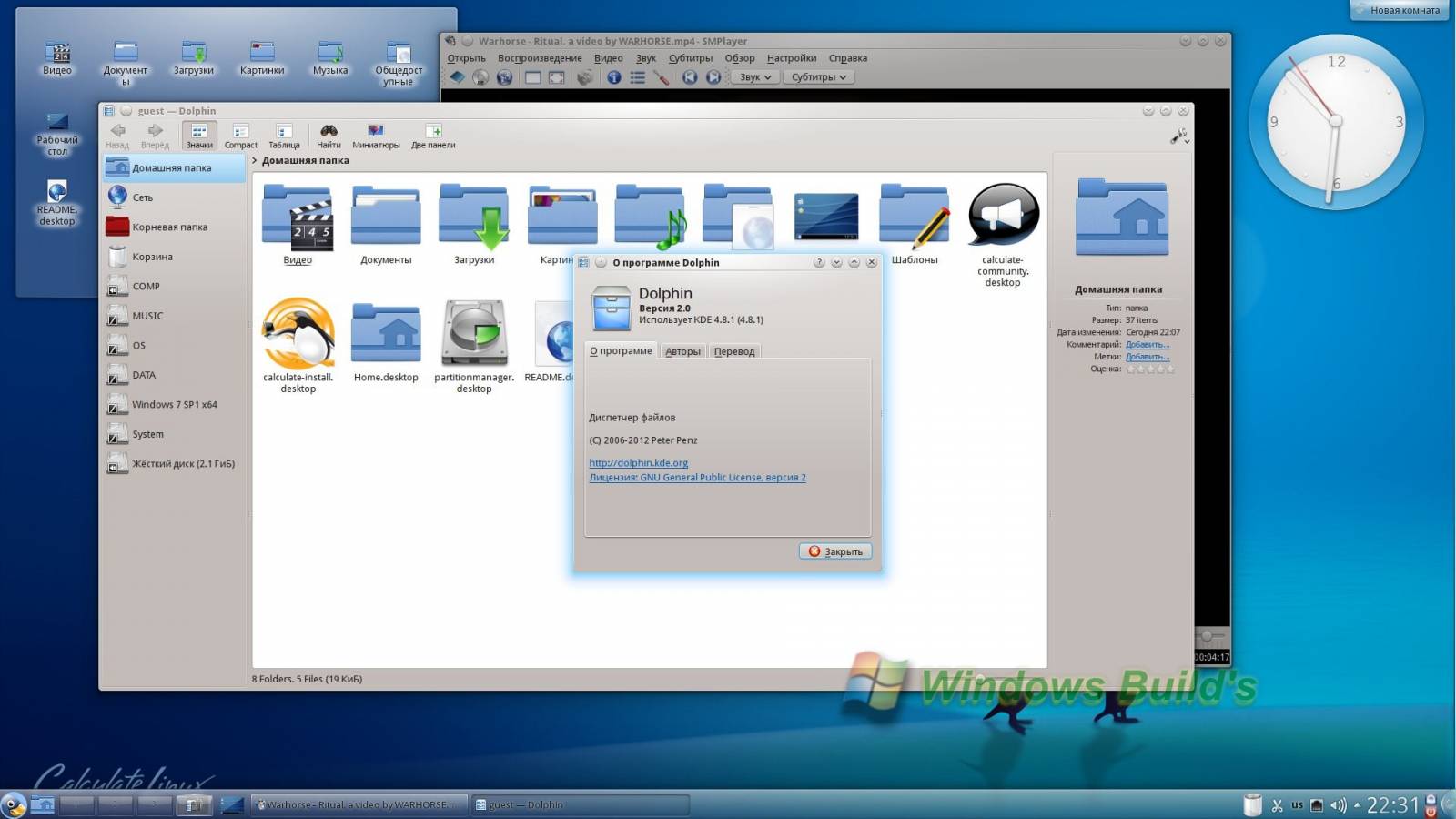Open http://dolphin.kde.org link
1456x819 pixels.
(x=639, y=462)
